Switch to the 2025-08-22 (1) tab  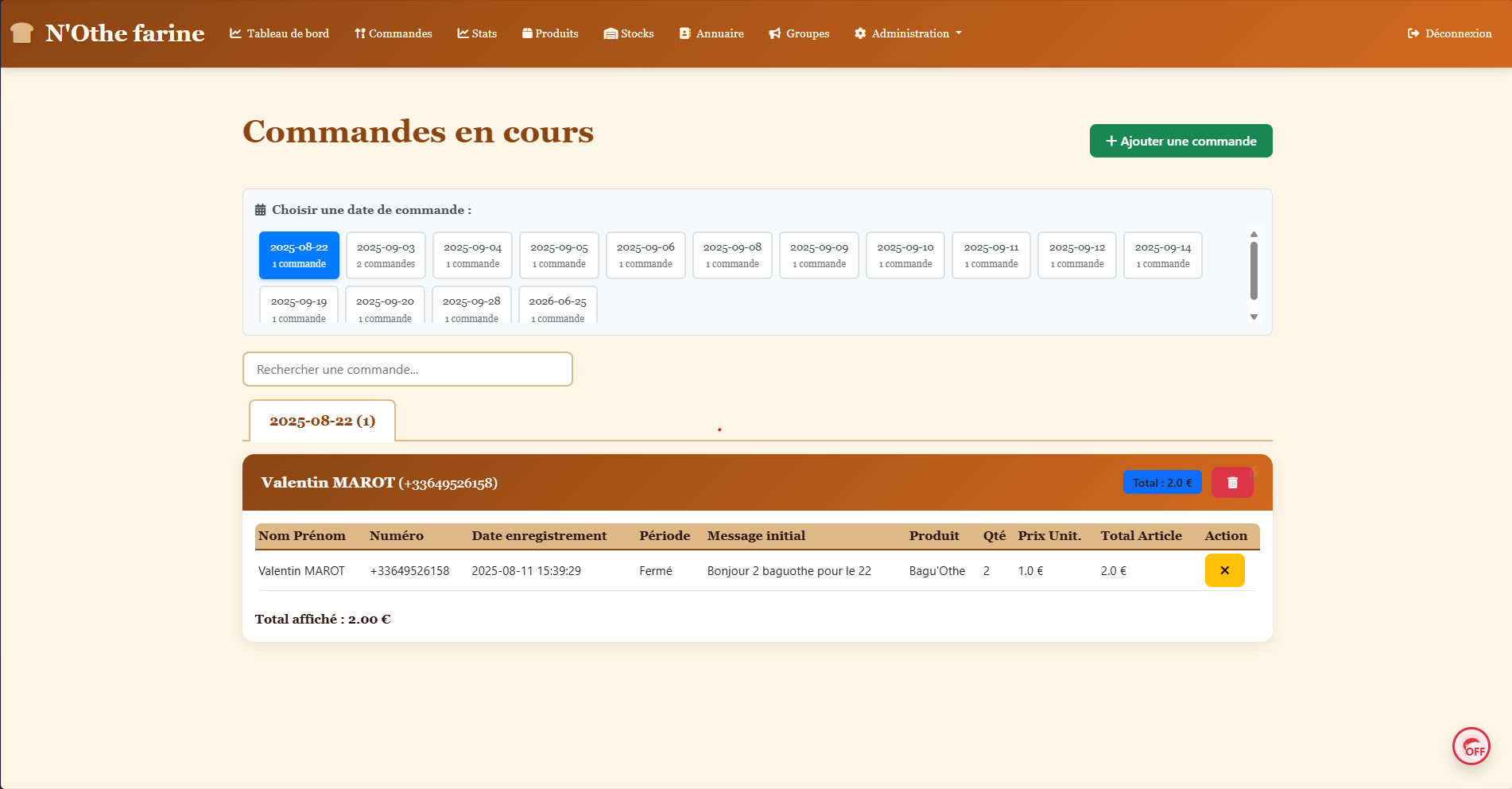(322, 421)
